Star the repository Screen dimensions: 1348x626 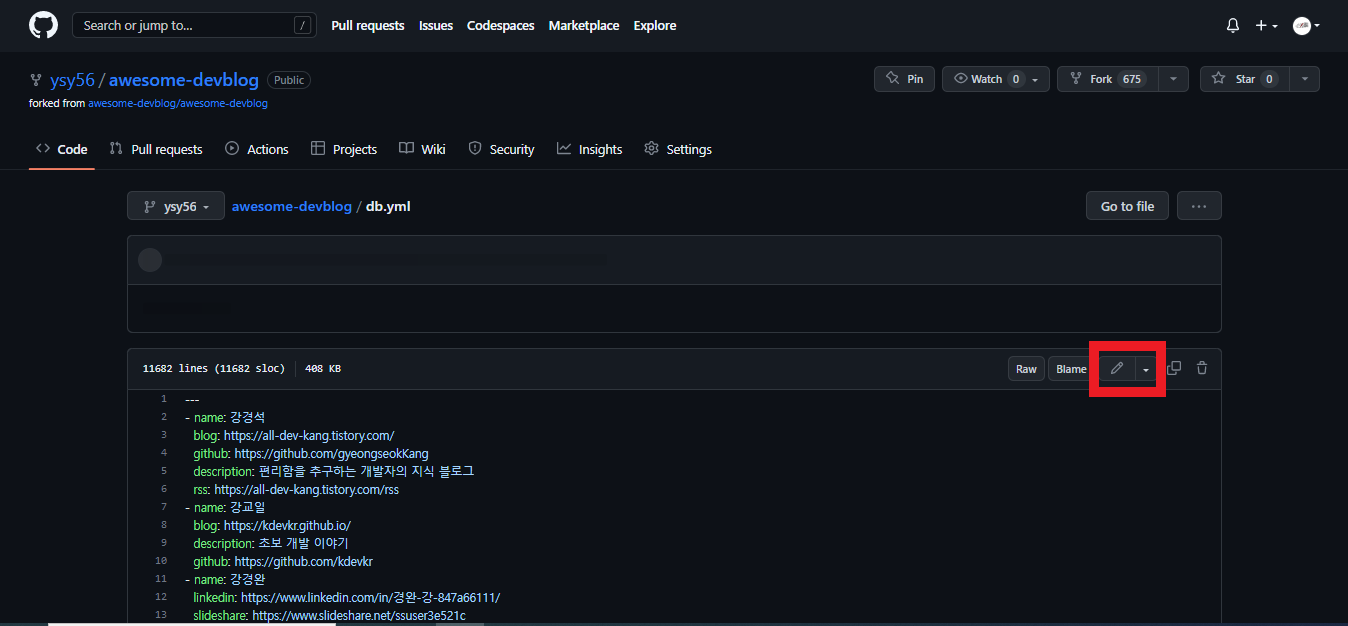coord(1245,79)
